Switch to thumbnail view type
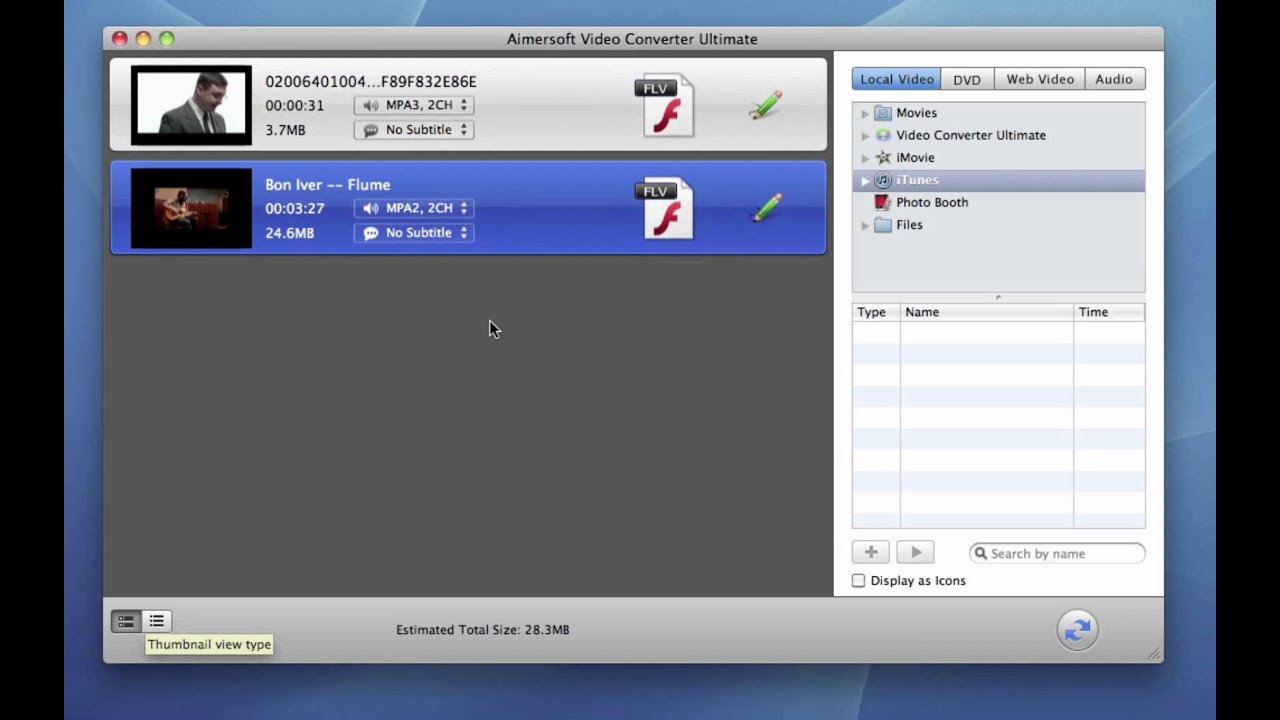This screenshot has width=1280, height=720. (x=126, y=621)
